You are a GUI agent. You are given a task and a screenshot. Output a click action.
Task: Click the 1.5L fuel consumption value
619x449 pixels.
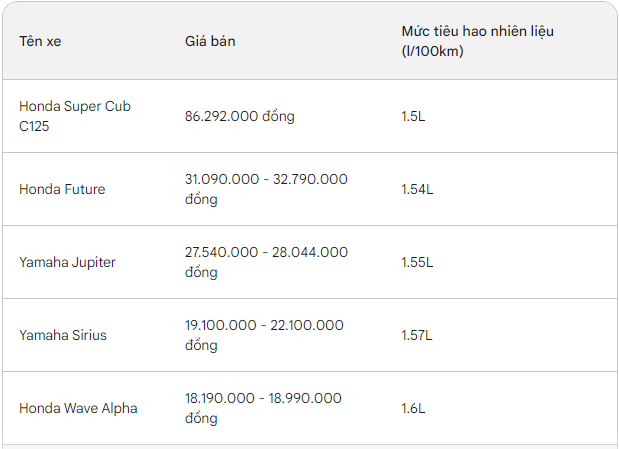point(413,116)
